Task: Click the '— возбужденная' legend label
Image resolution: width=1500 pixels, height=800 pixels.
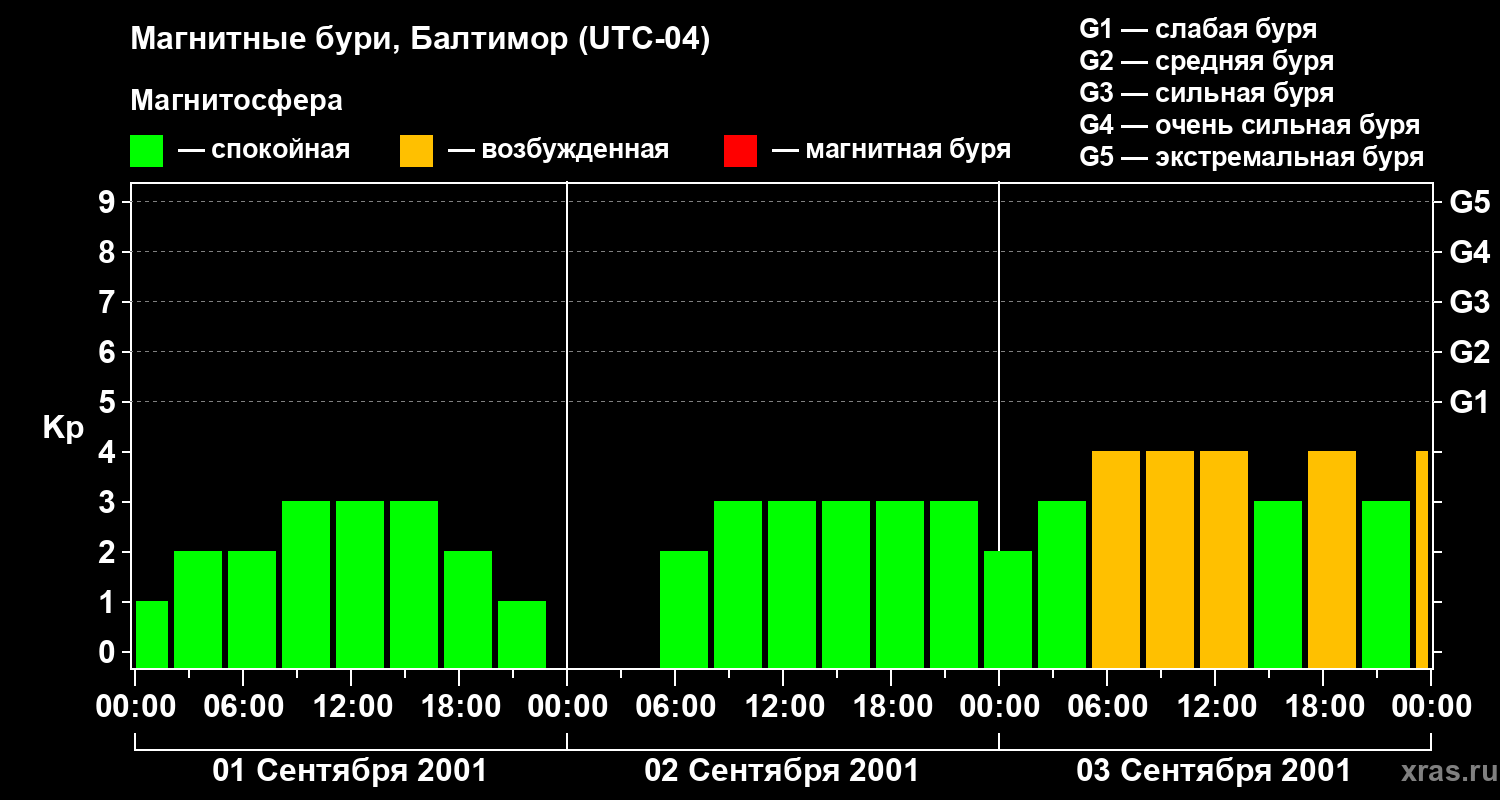Action: [x=558, y=150]
